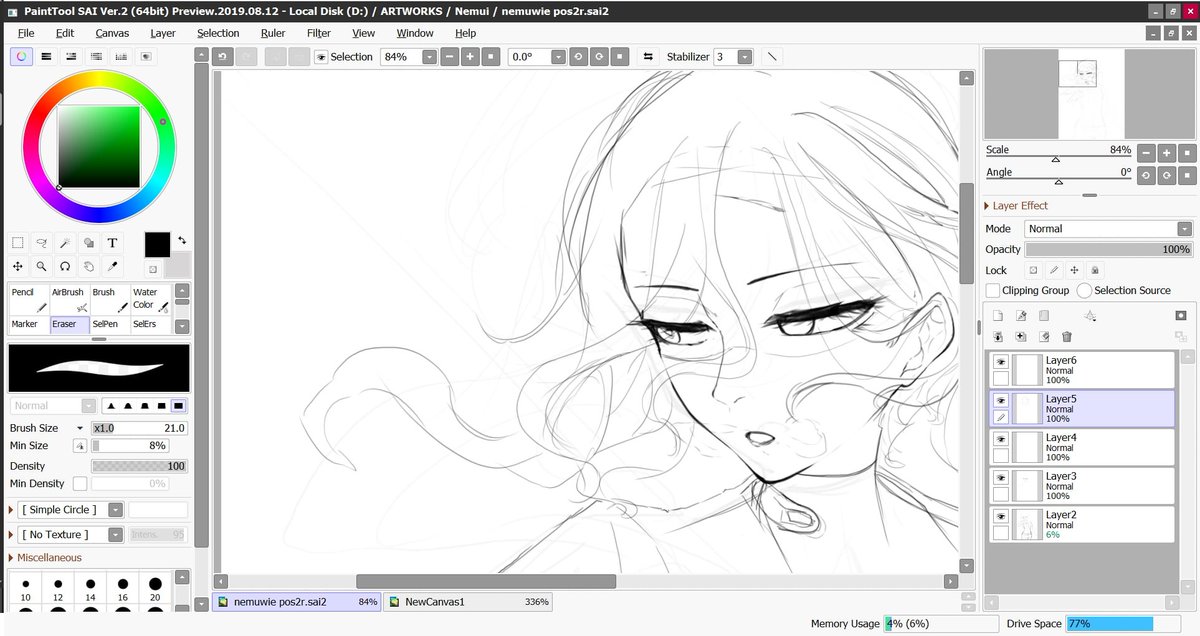1200x636 pixels.
Task: Select the move layer tool
Action: pyautogui.click(x=18, y=266)
